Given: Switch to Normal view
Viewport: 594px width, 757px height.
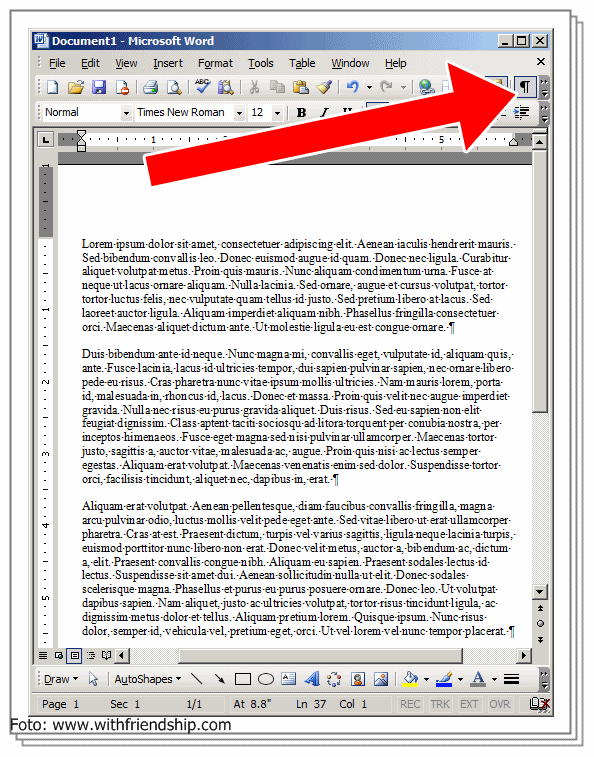Looking at the screenshot, I should coord(43,655).
